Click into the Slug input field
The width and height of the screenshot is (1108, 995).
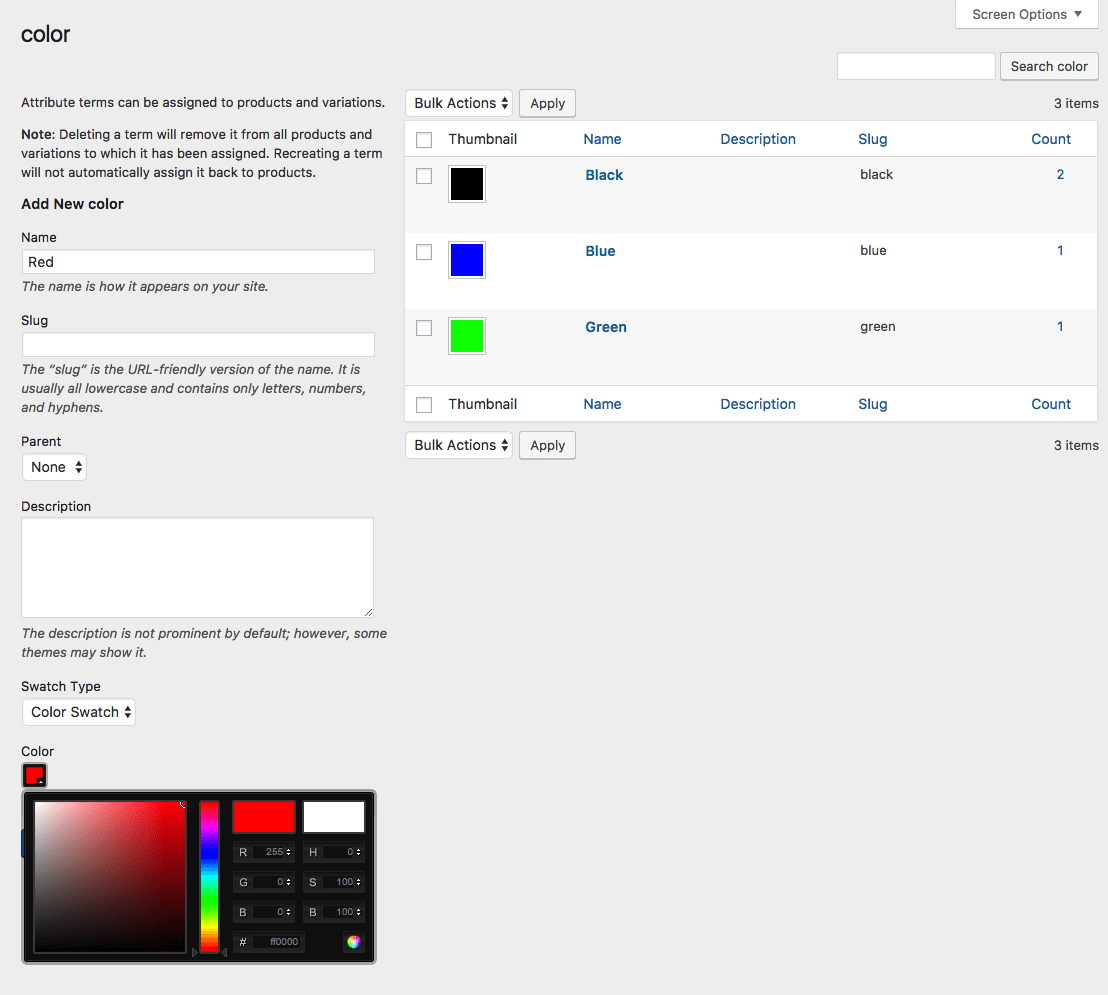198,345
